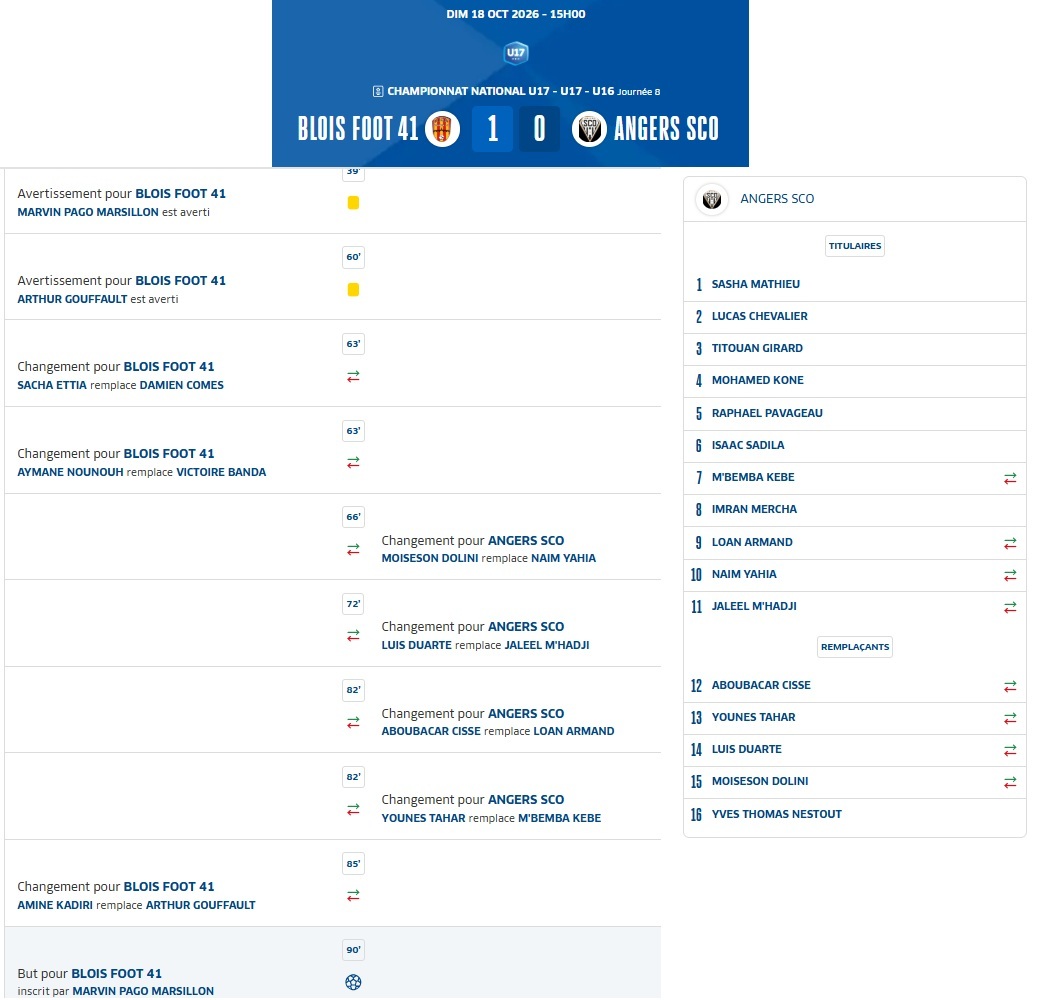Click the Blois score digit 1
Image resolution: width=1058 pixels, height=1000 pixels.
pos(493,128)
